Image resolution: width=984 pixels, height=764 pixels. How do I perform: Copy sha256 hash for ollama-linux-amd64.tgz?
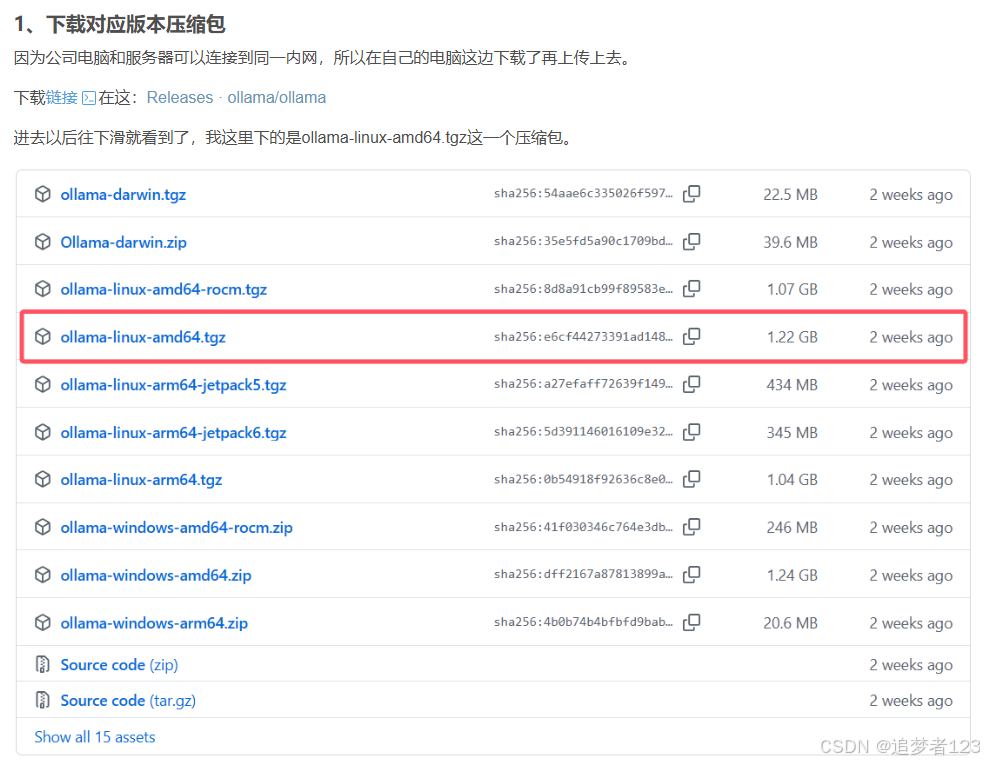[692, 336]
